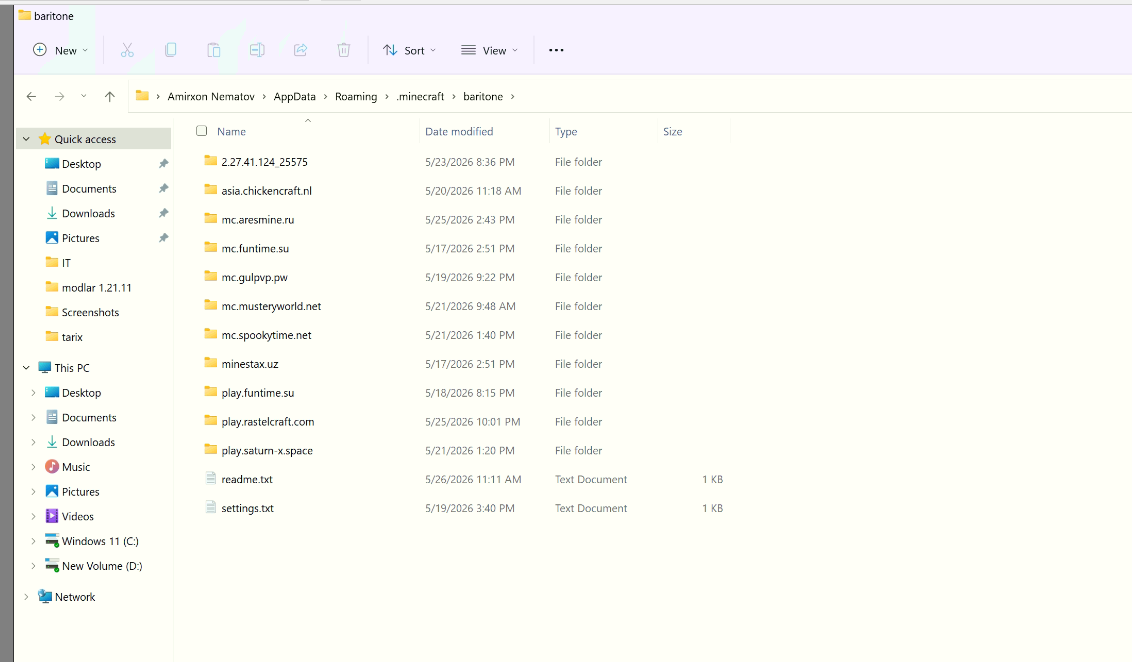Image resolution: width=1132 pixels, height=662 pixels.
Task: Expand Windows 11 (C:) drive node
Action: pyautogui.click(x=33, y=541)
